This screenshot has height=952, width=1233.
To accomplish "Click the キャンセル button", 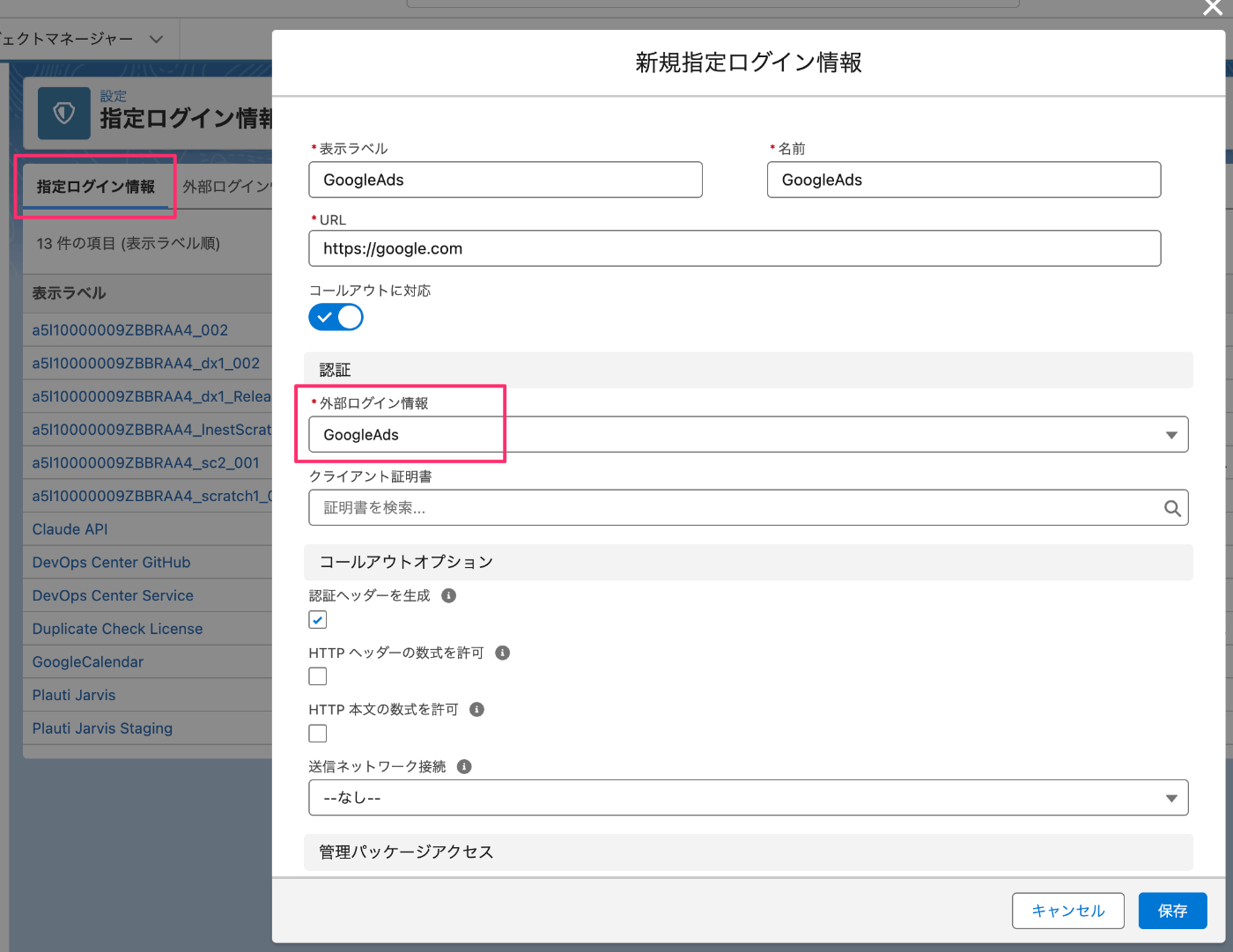I will [1068, 911].
